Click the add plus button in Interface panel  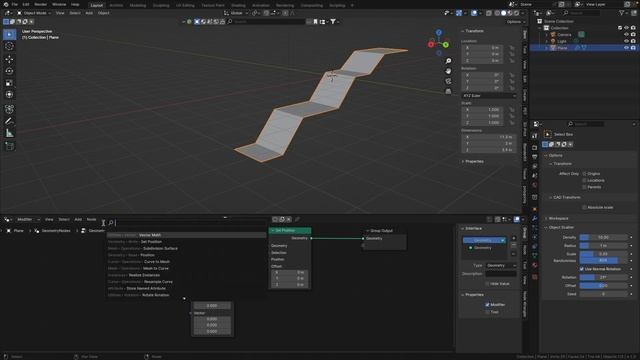[x=513, y=238]
